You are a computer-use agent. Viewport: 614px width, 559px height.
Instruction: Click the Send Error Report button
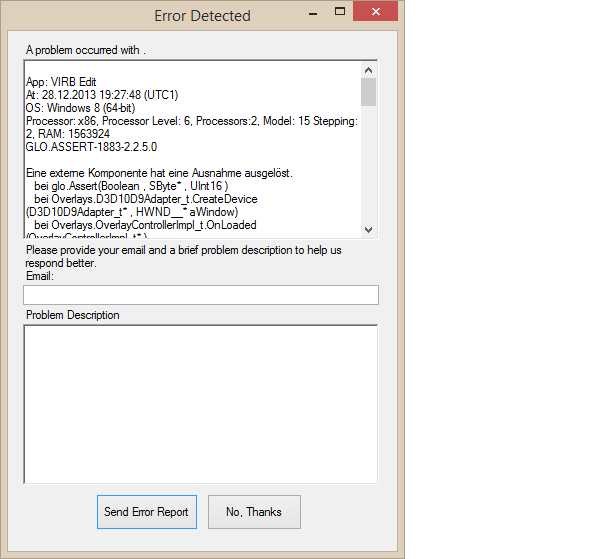point(147,512)
